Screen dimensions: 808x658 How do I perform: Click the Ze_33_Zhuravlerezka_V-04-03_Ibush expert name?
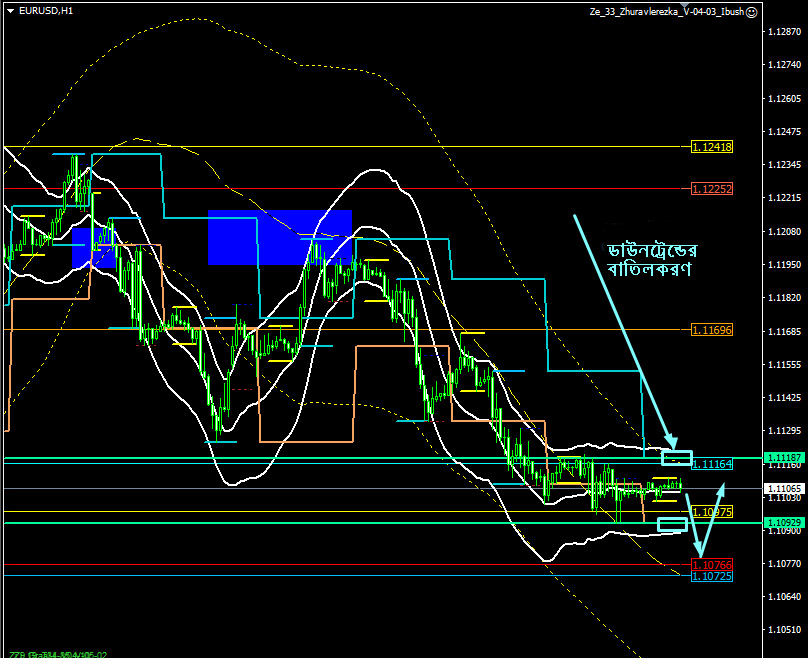coord(667,12)
